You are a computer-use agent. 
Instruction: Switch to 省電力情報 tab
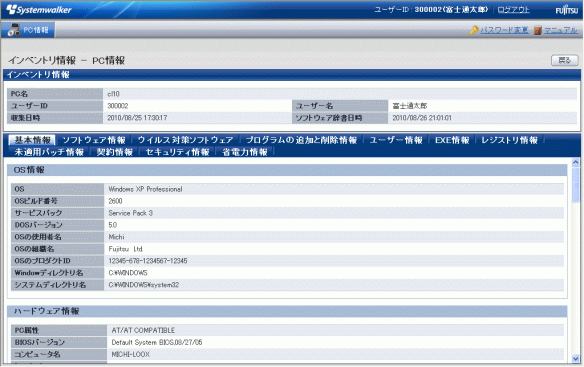(x=245, y=152)
